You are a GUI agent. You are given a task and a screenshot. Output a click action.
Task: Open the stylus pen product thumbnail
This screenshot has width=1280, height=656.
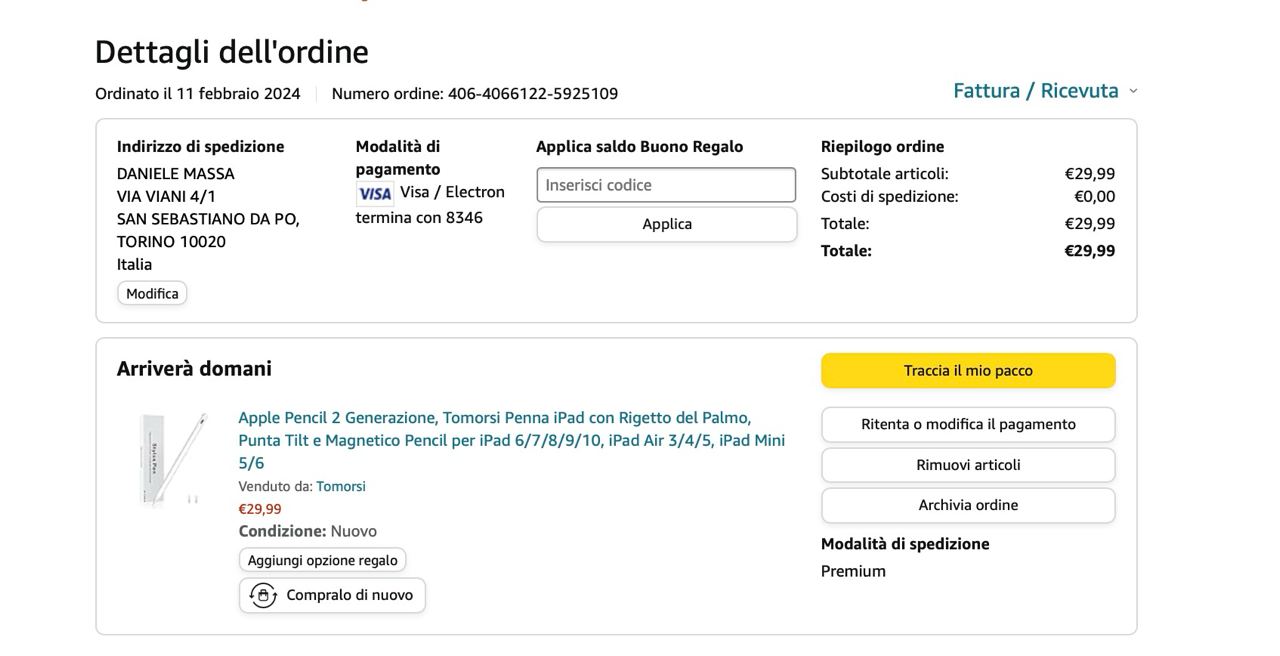[x=171, y=459]
